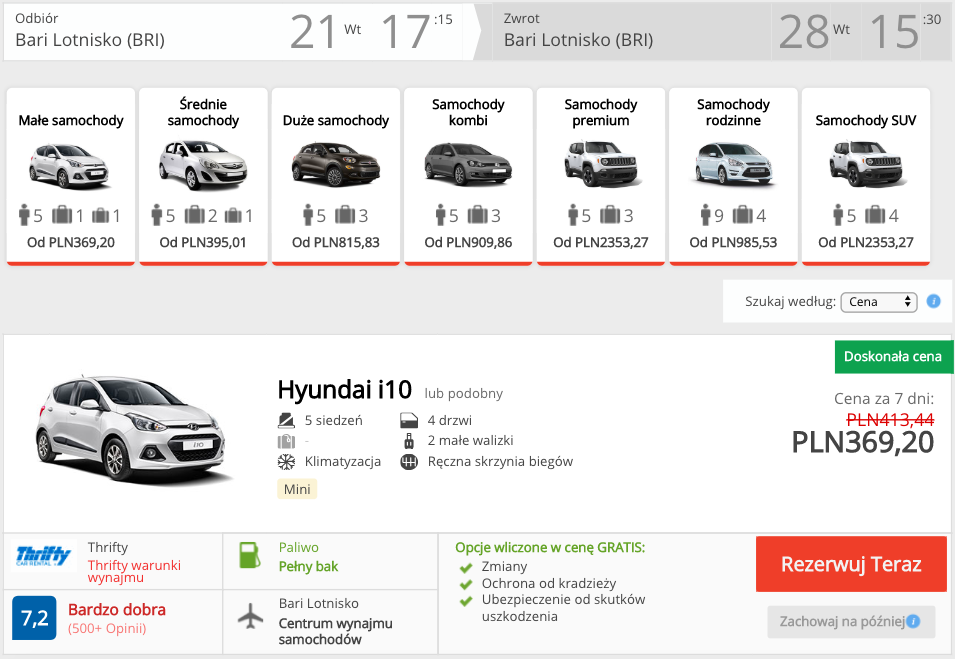The height and width of the screenshot is (659, 955).
Task: Open the Samochody rodzinne category
Action: click(733, 176)
